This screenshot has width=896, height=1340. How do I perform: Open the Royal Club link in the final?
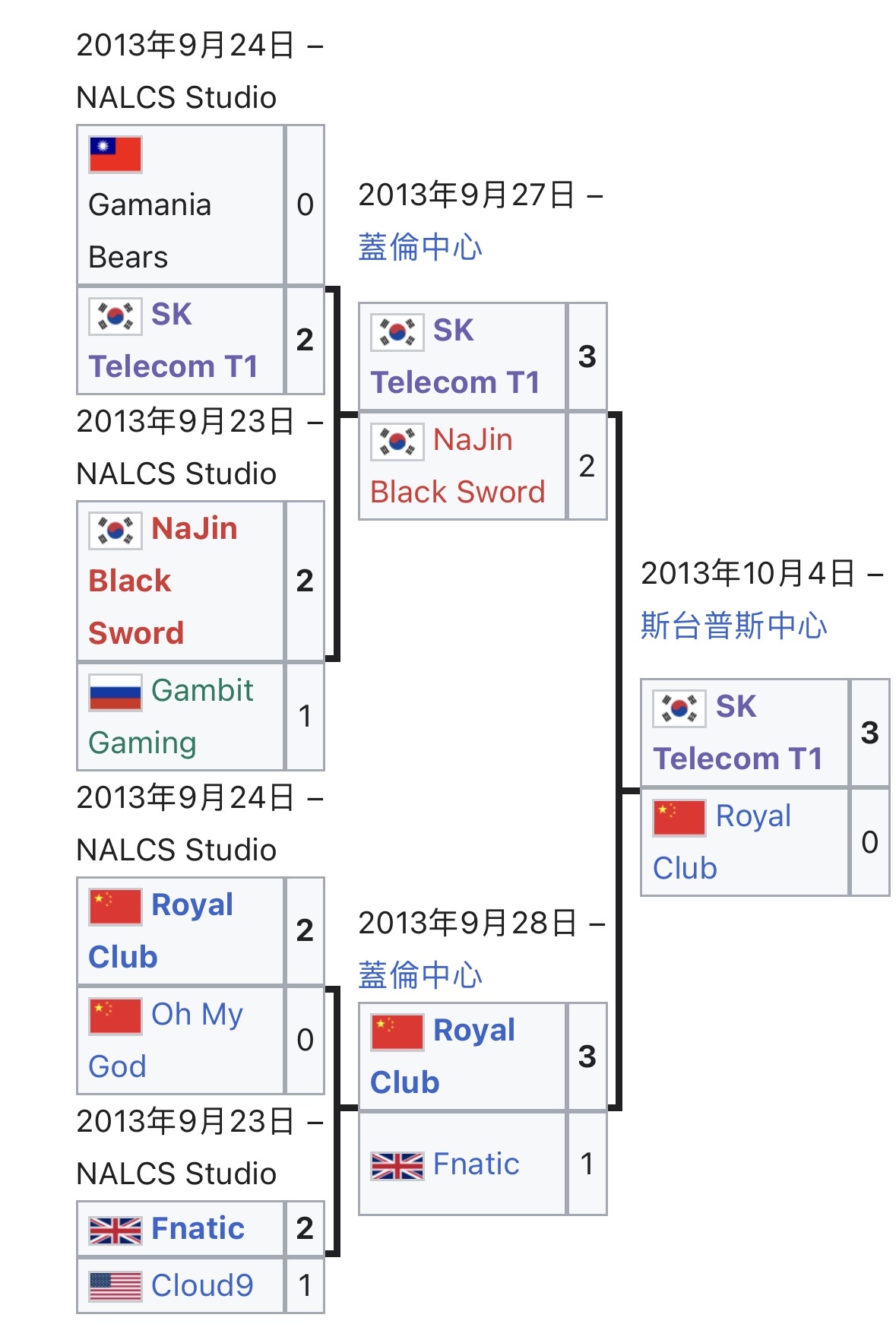coord(722,842)
